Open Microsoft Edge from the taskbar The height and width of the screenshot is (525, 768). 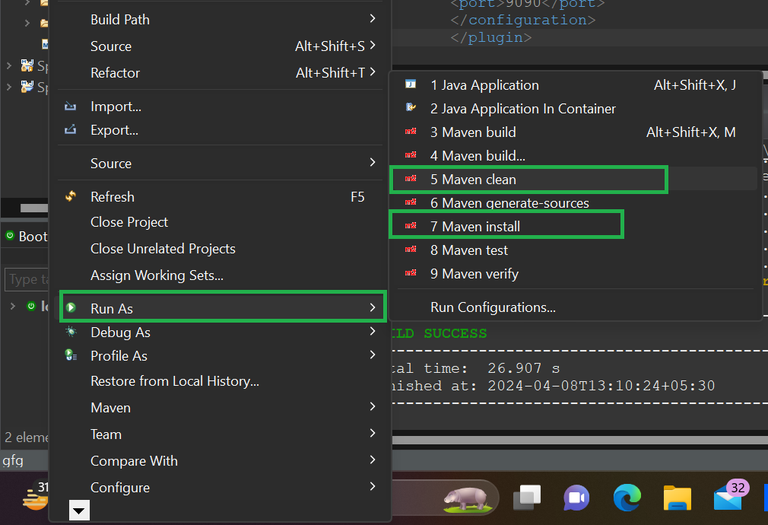tap(627, 497)
